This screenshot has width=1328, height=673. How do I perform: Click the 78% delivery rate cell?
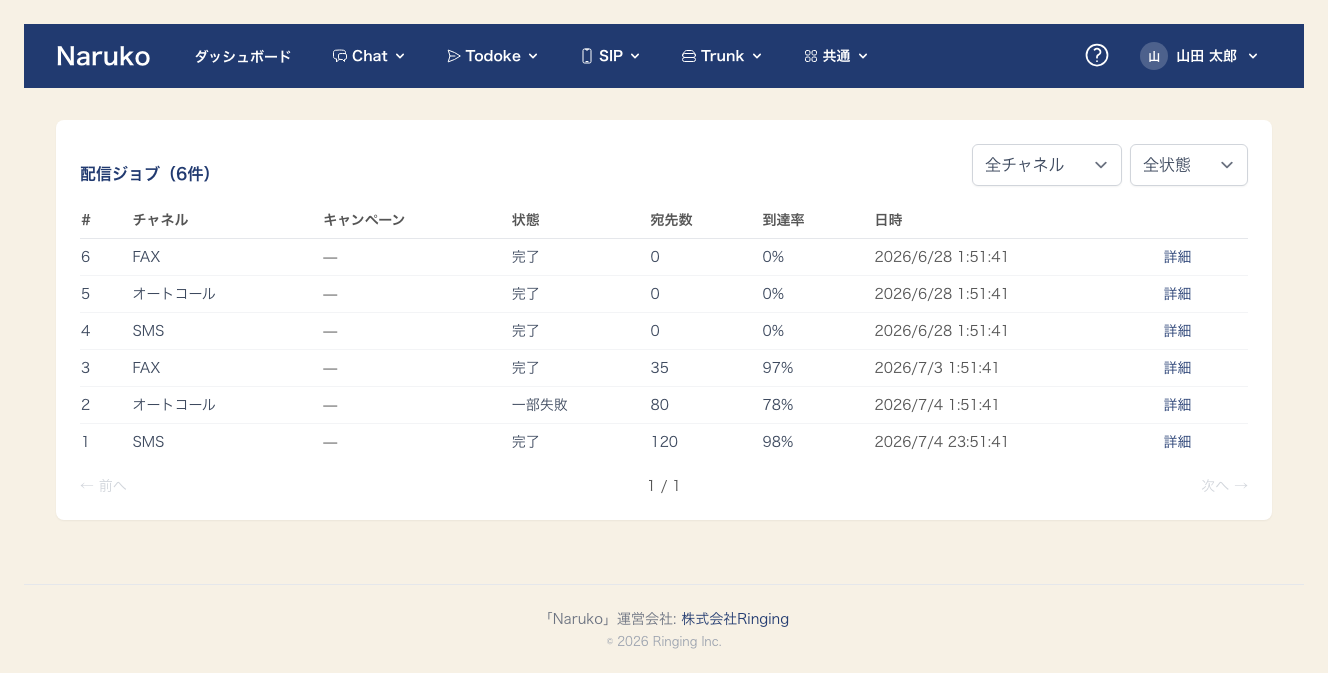(778, 405)
